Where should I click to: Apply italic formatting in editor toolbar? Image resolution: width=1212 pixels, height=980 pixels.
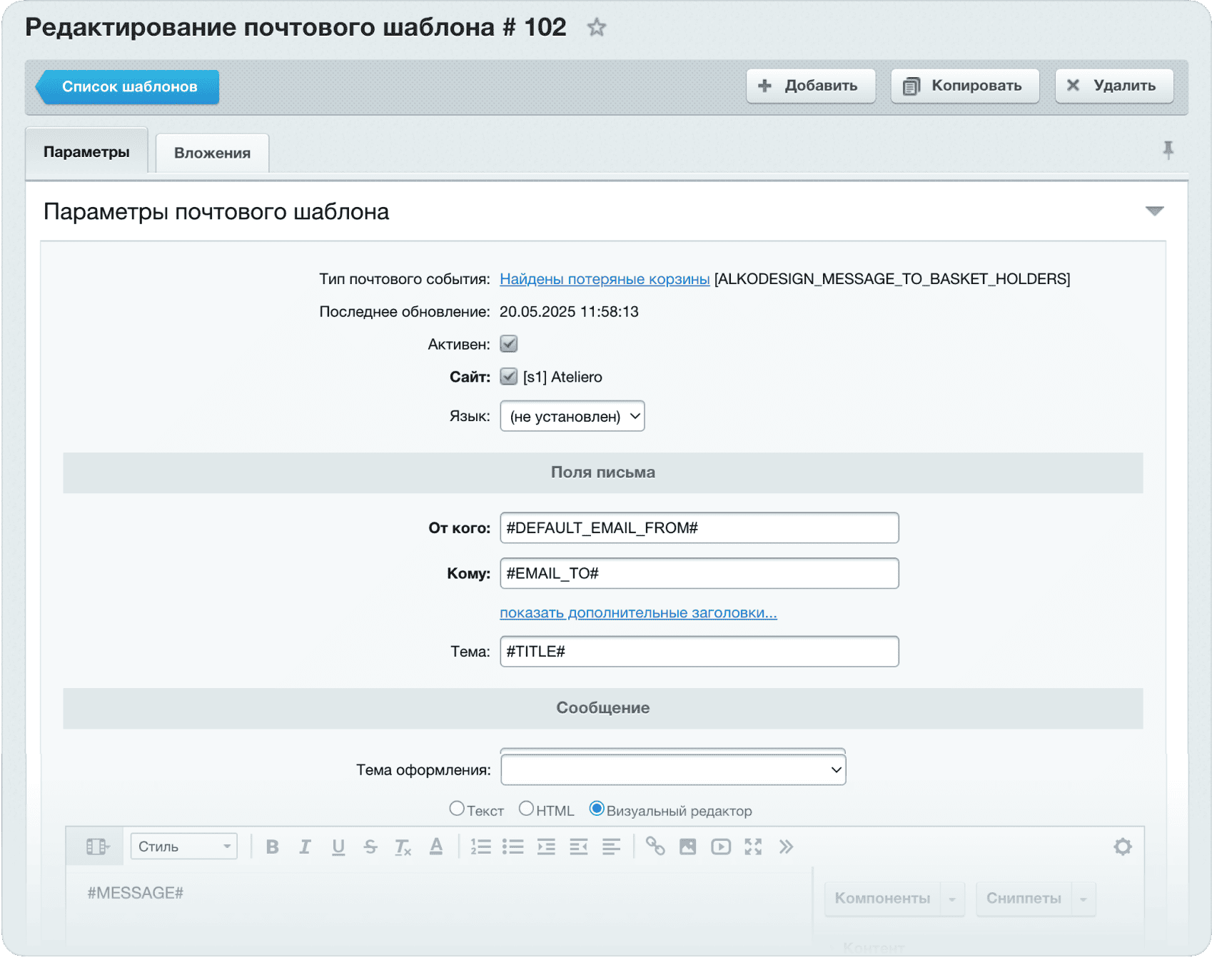tap(305, 847)
